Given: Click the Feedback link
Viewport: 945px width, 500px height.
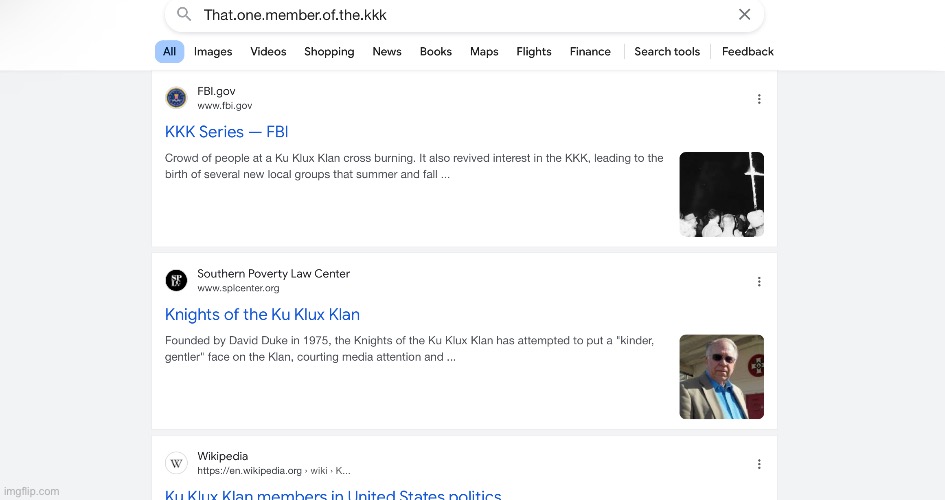Looking at the screenshot, I should coord(747,52).
